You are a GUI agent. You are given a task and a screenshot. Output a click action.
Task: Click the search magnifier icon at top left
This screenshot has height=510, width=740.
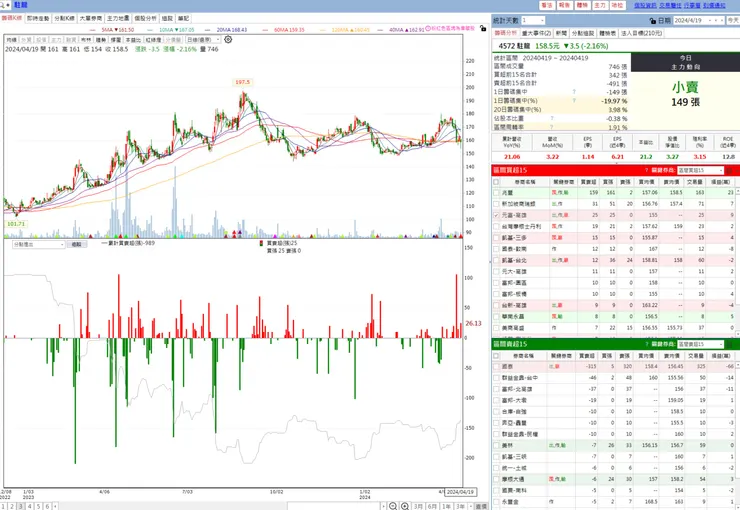click(3, 5)
